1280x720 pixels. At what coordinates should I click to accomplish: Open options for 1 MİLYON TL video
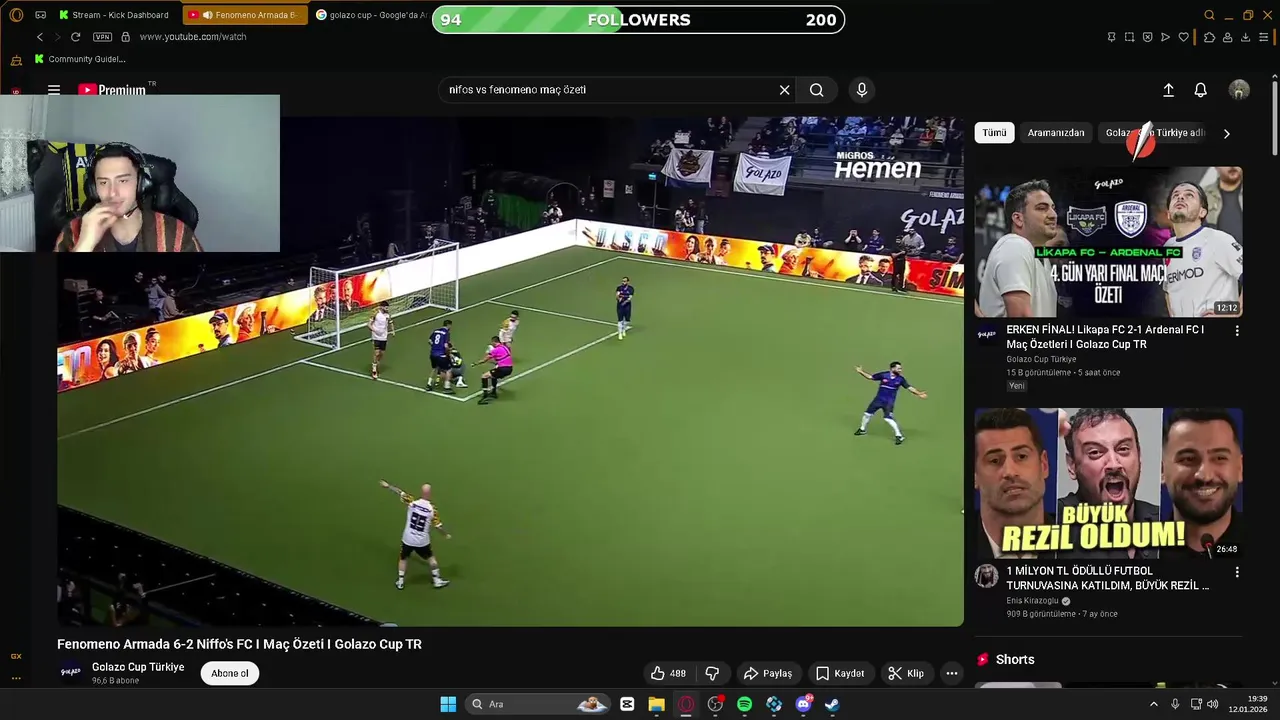pos(1237,572)
